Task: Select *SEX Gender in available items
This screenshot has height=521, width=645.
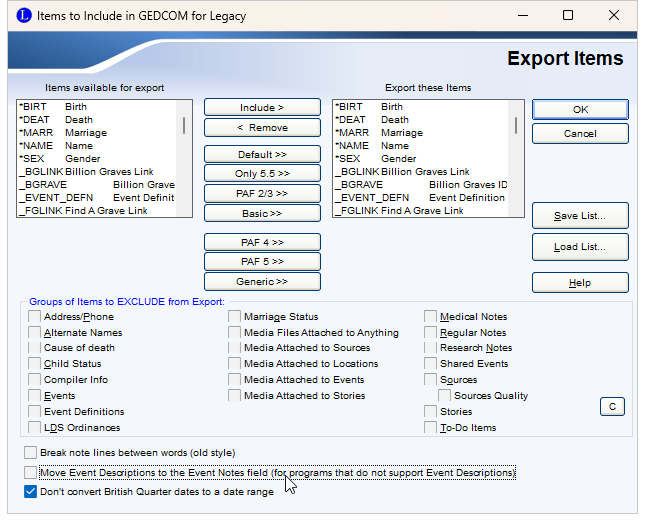Action: coord(97,159)
